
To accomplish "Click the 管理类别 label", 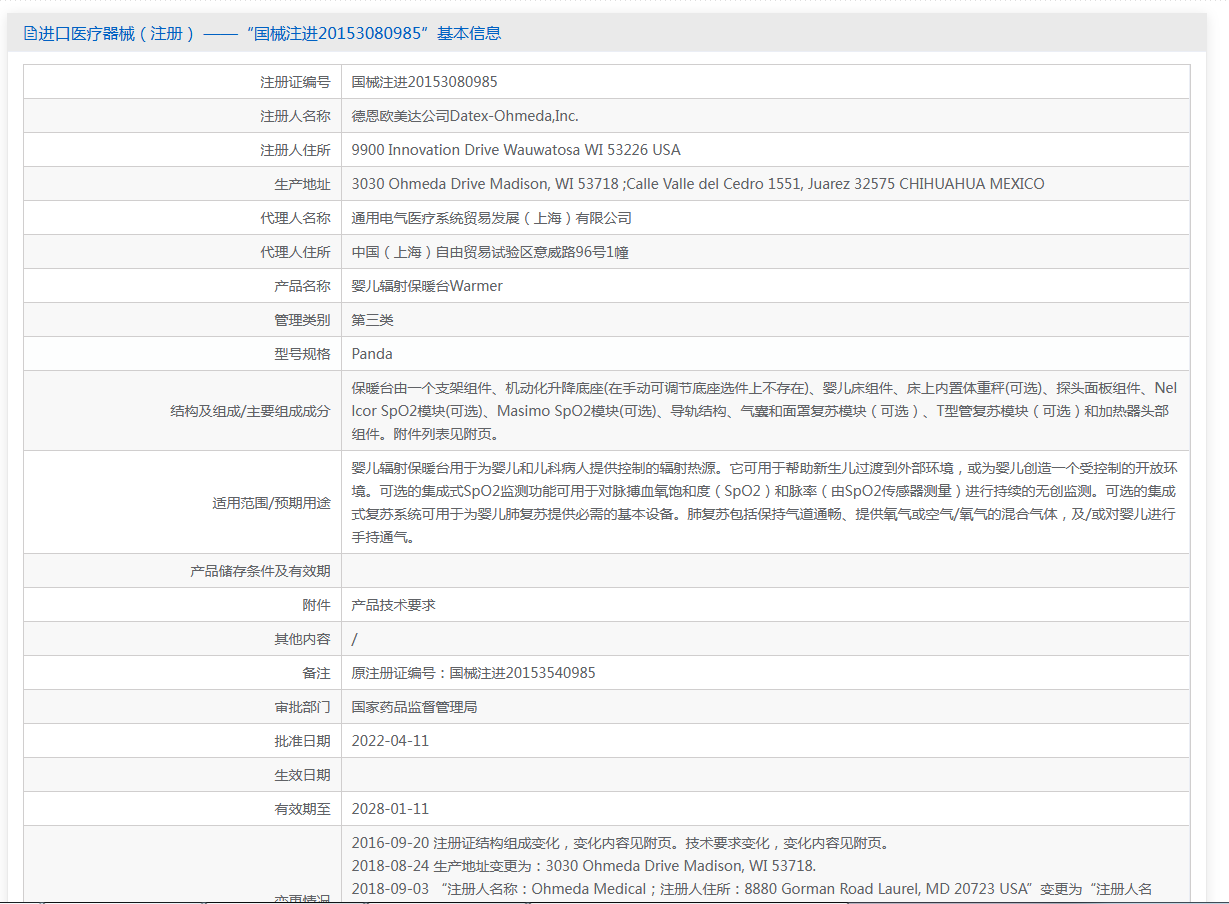I will 302,320.
